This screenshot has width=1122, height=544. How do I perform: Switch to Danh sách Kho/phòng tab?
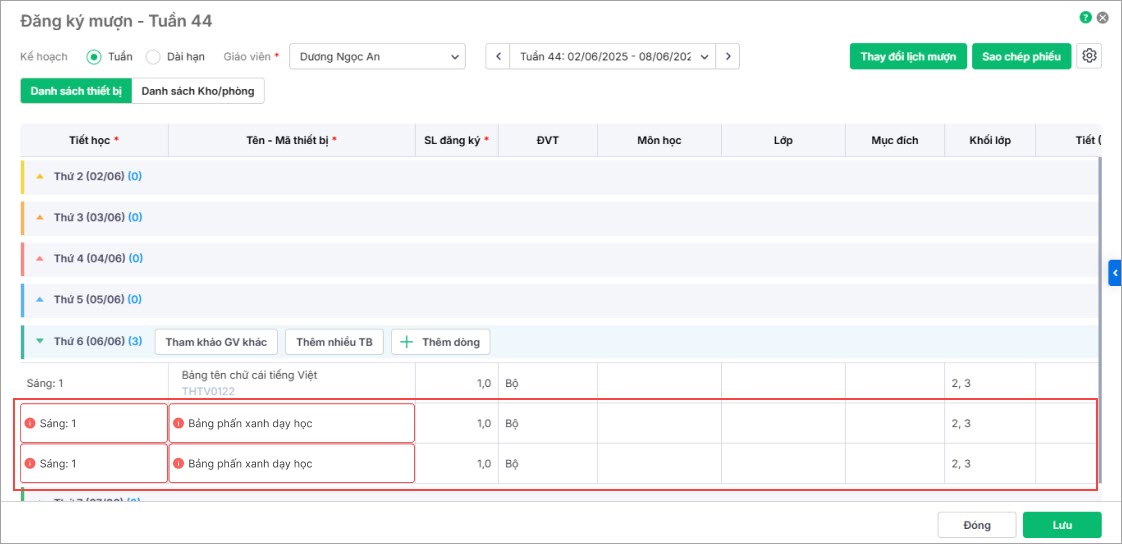(198, 91)
